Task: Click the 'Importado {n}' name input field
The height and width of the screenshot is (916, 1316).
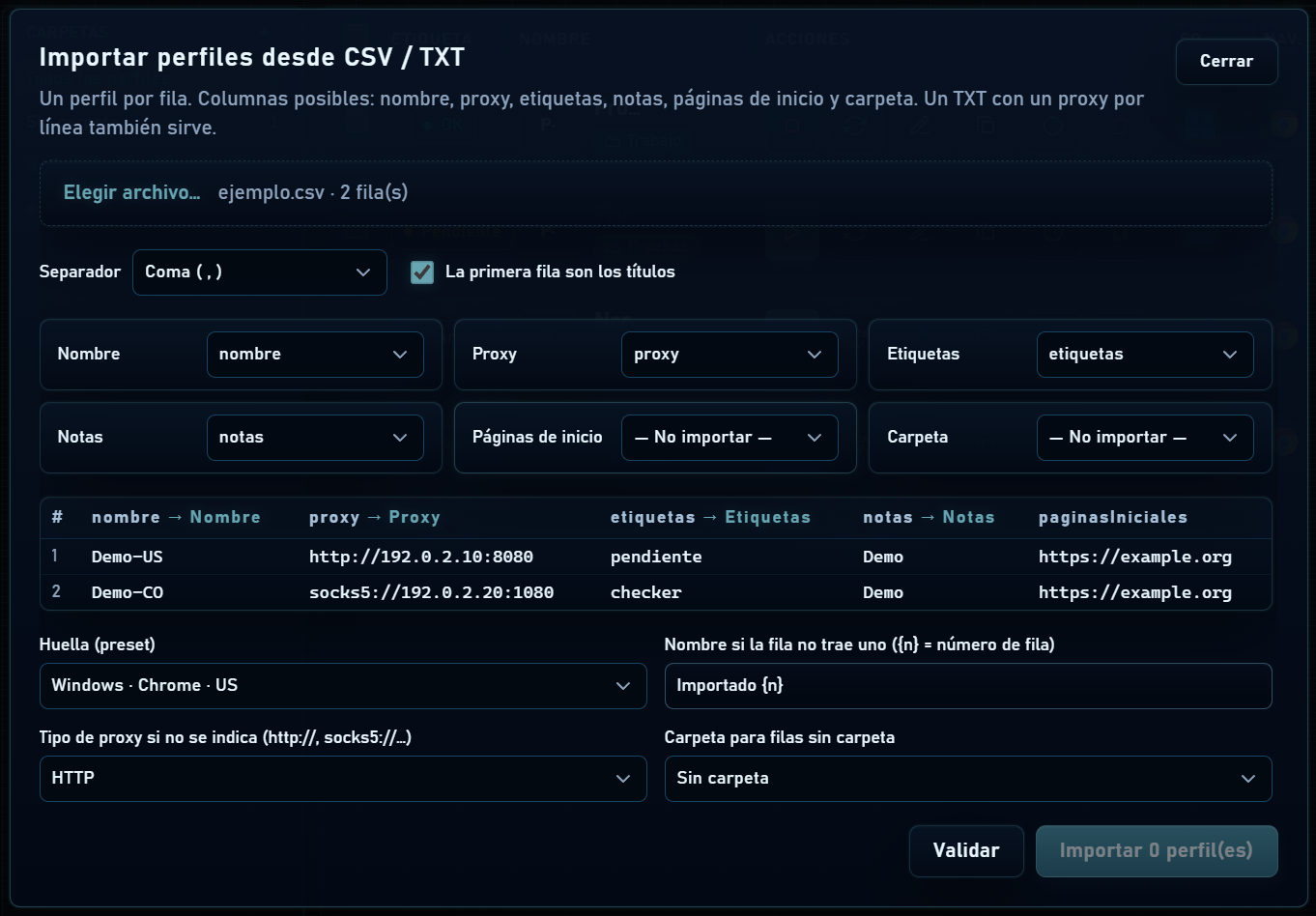Action: point(968,686)
